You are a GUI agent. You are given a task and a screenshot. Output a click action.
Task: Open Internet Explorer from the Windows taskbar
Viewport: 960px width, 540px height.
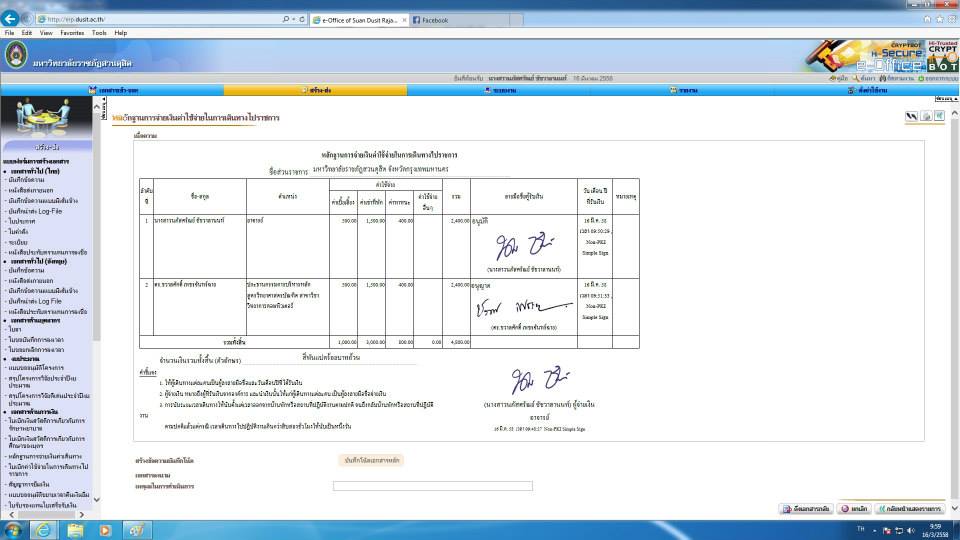44,530
